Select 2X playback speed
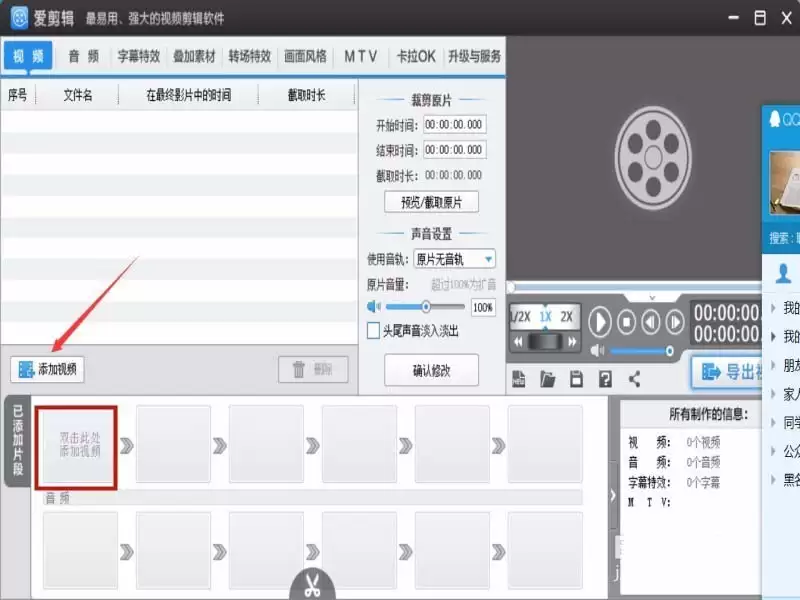Viewport: 800px width, 600px height. [566, 317]
